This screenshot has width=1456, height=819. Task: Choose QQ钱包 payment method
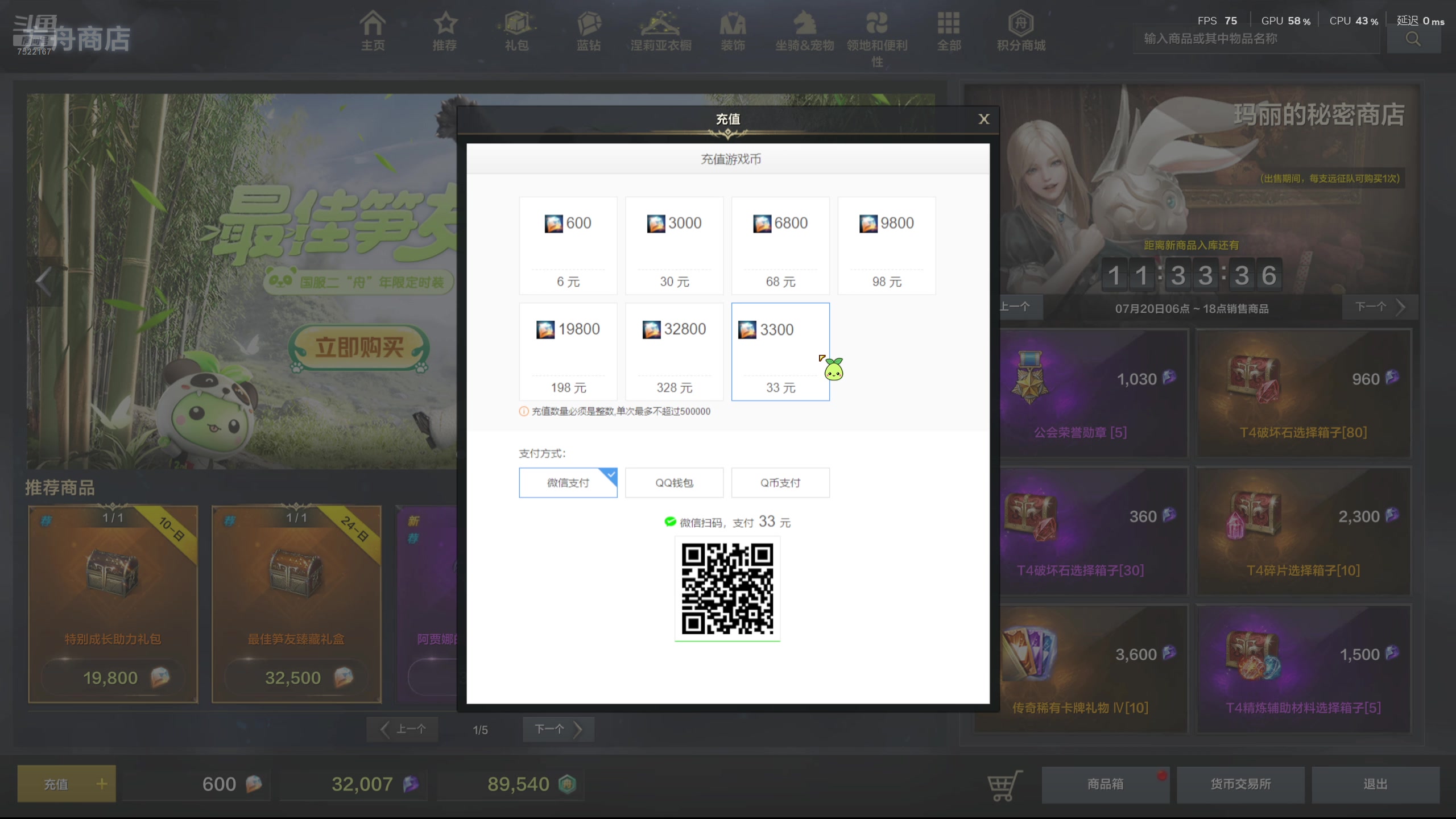[674, 483]
